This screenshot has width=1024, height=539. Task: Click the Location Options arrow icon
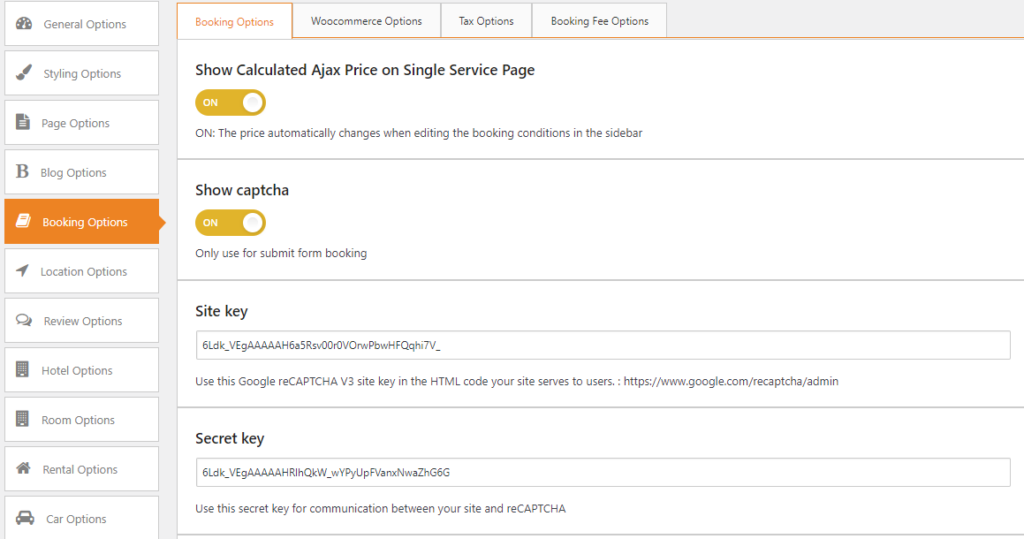coord(22,271)
